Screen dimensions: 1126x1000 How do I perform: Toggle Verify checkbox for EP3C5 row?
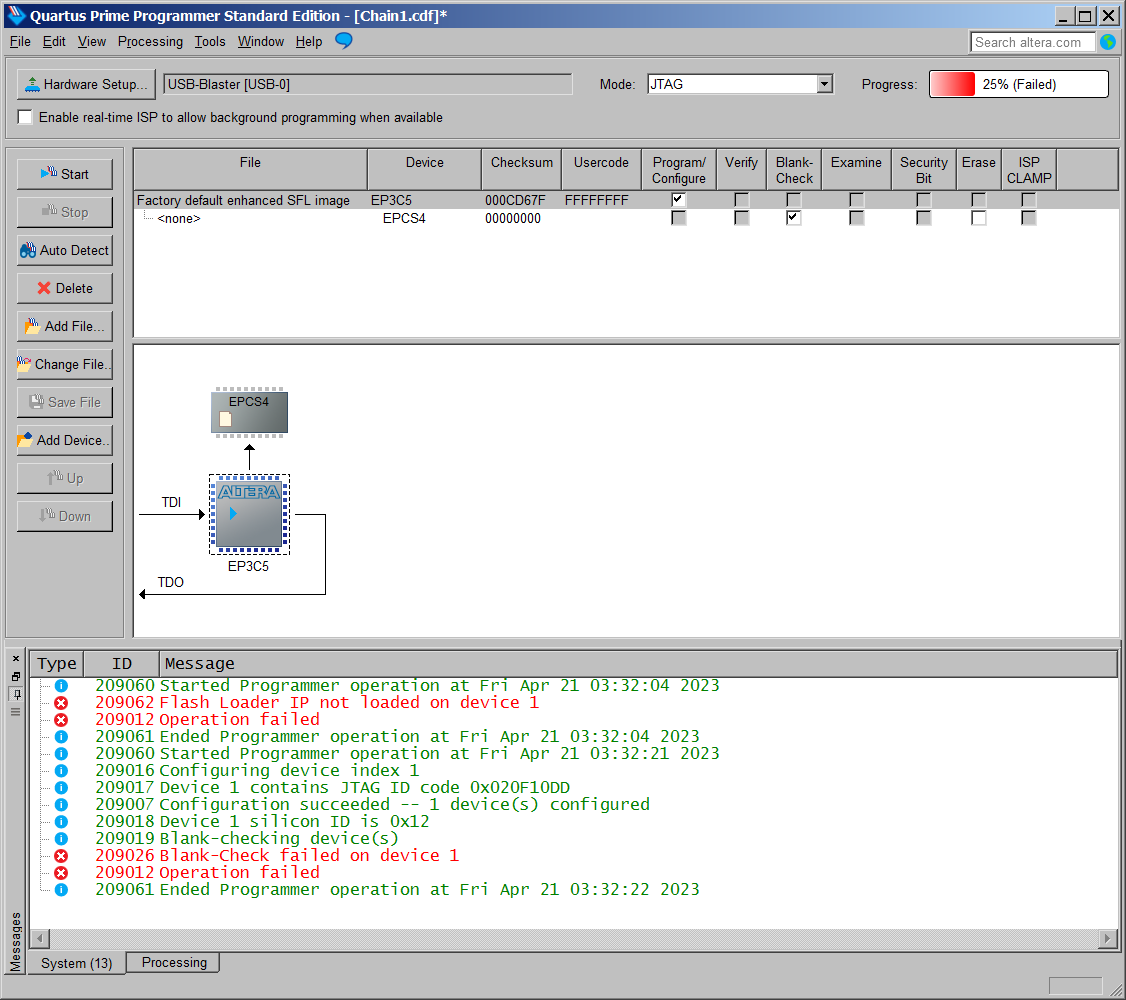[742, 200]
